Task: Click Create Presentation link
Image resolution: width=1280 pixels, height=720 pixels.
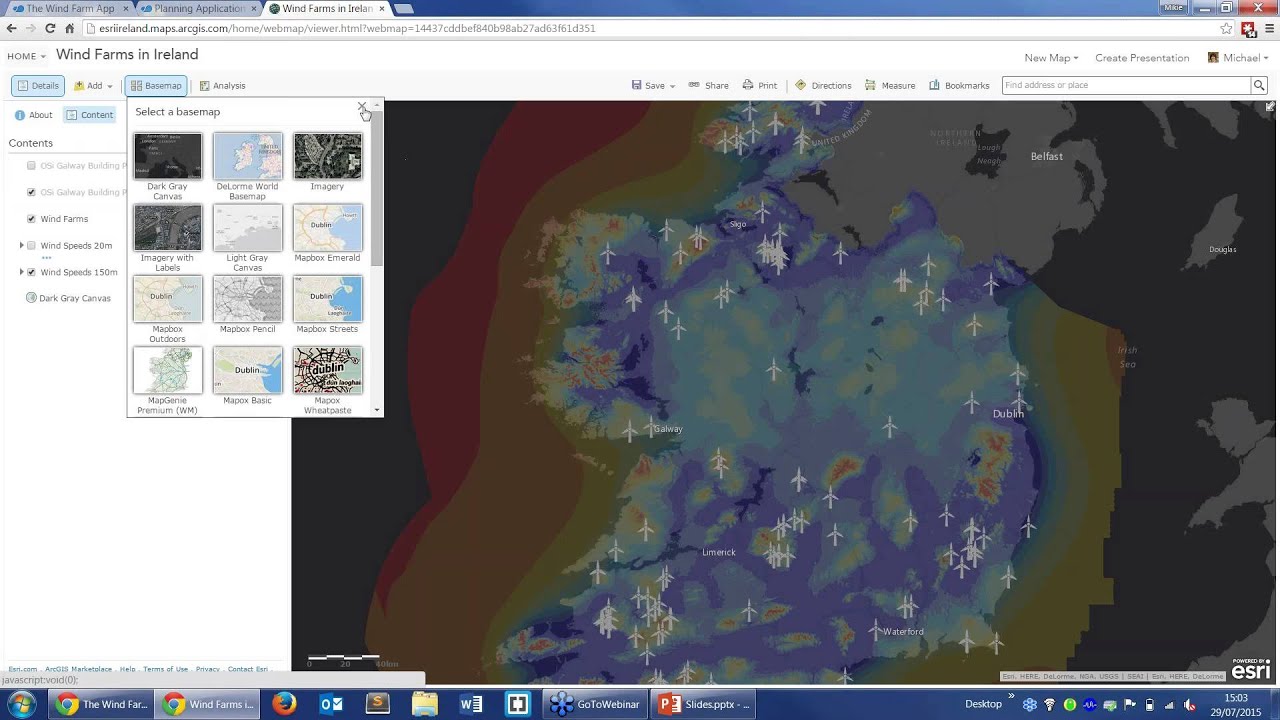Action: 1142,58
